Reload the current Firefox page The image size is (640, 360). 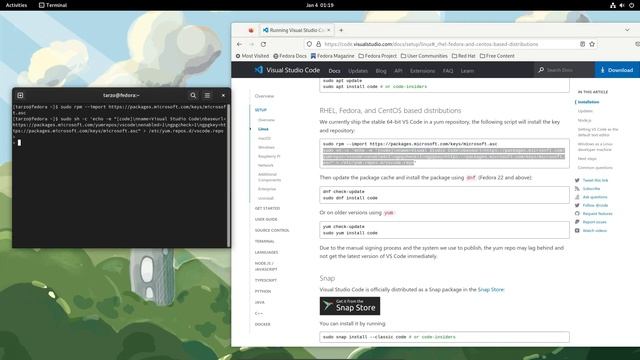264,44
